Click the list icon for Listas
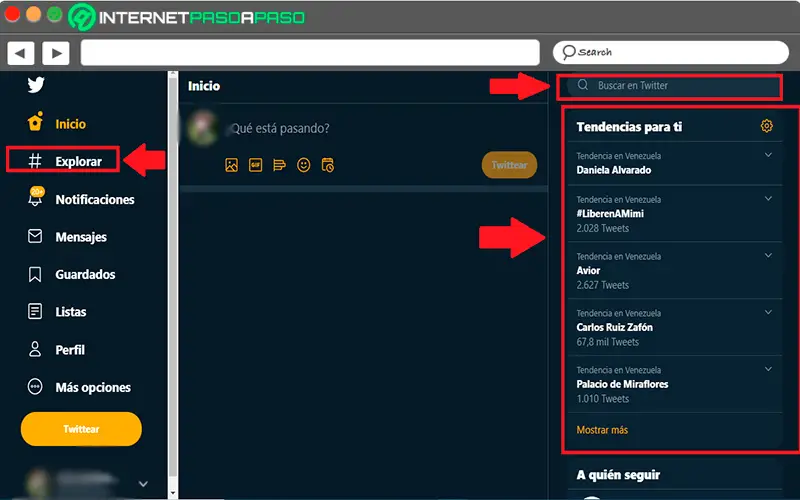 coord(35,311)
